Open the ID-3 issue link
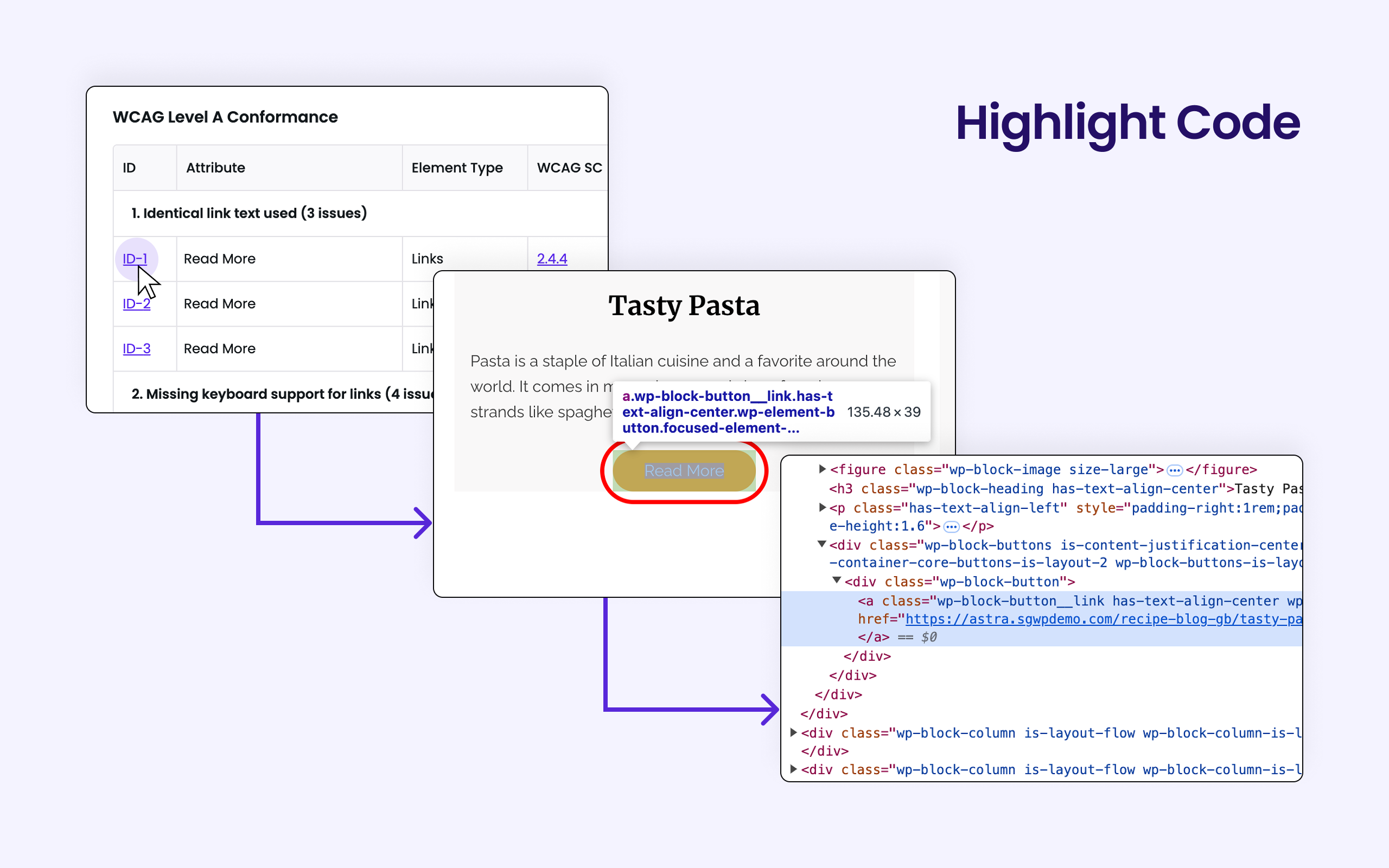Image resolution: width=1389 pixels, height=868 pixels. click(x=136, y=348)
